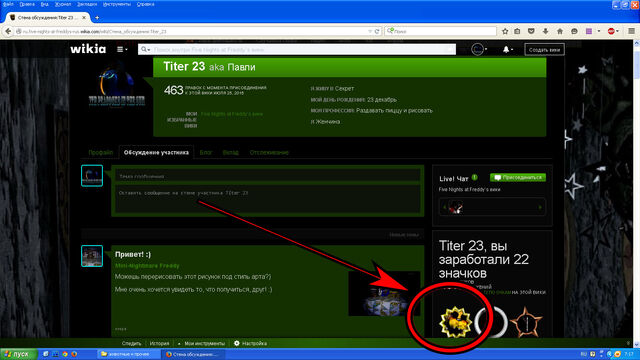Open the notifications bell icon
This screenshot has height=360, width=640.
coord(507,49)
